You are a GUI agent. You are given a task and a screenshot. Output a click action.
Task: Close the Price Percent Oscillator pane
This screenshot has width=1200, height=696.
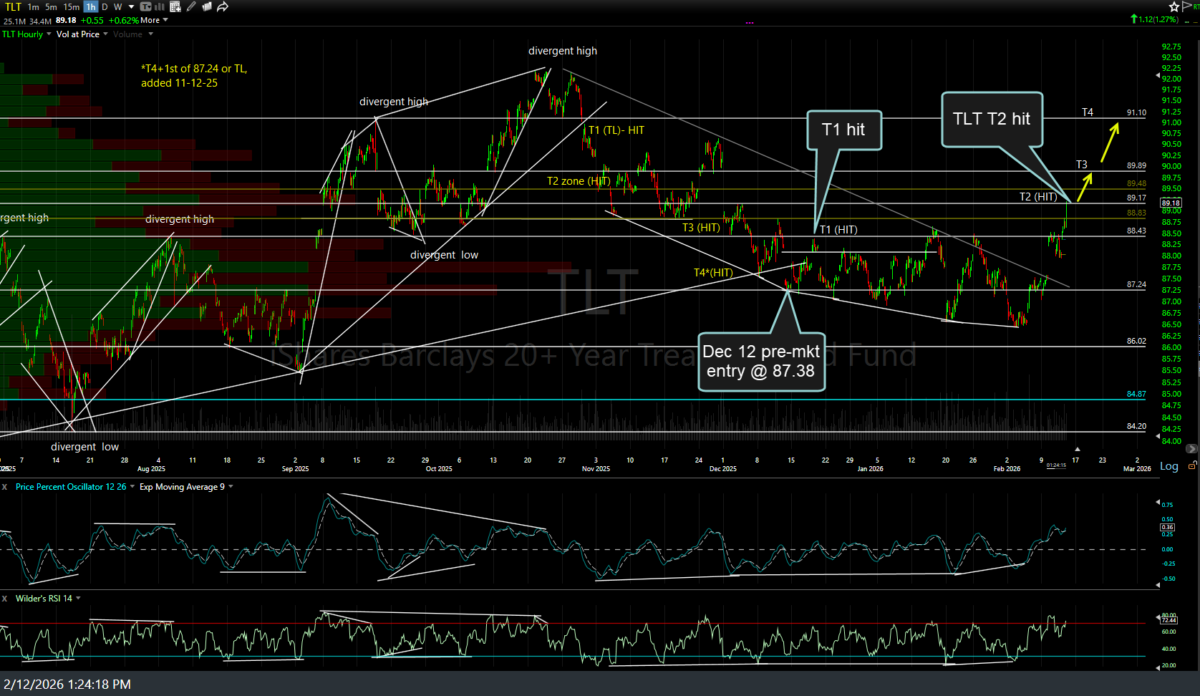6,486
